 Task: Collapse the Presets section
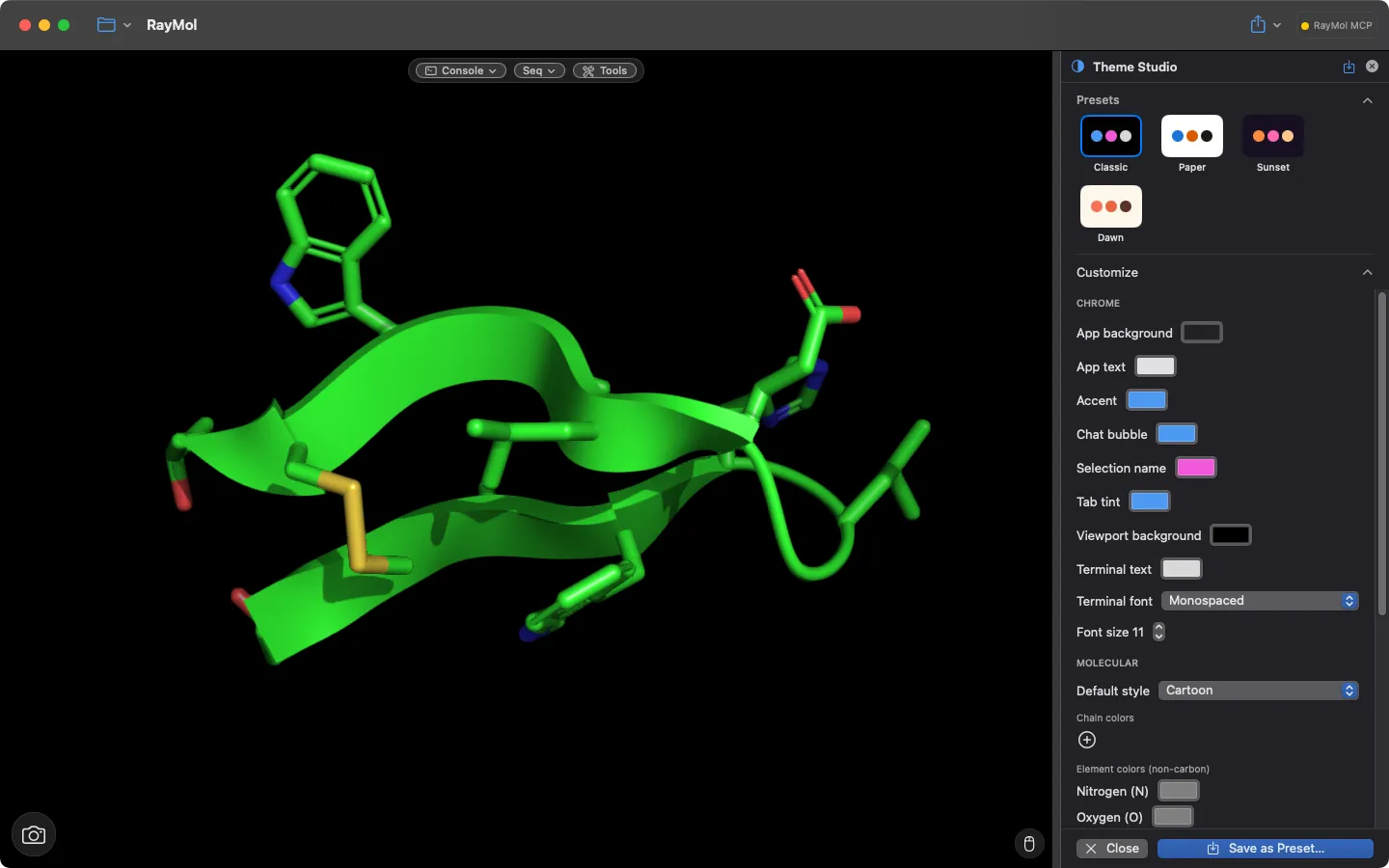(1367, 100)
